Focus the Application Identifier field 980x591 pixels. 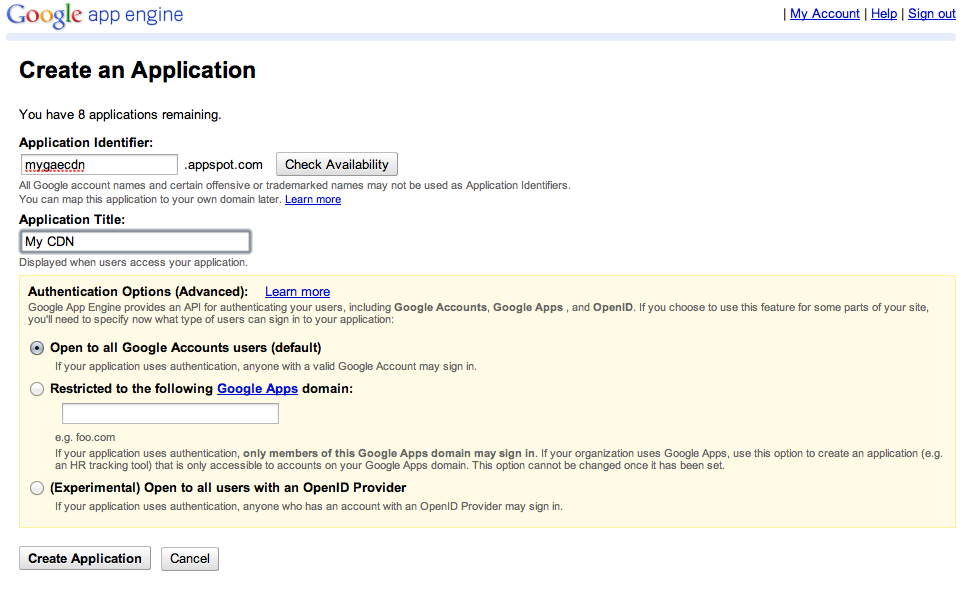99,165
